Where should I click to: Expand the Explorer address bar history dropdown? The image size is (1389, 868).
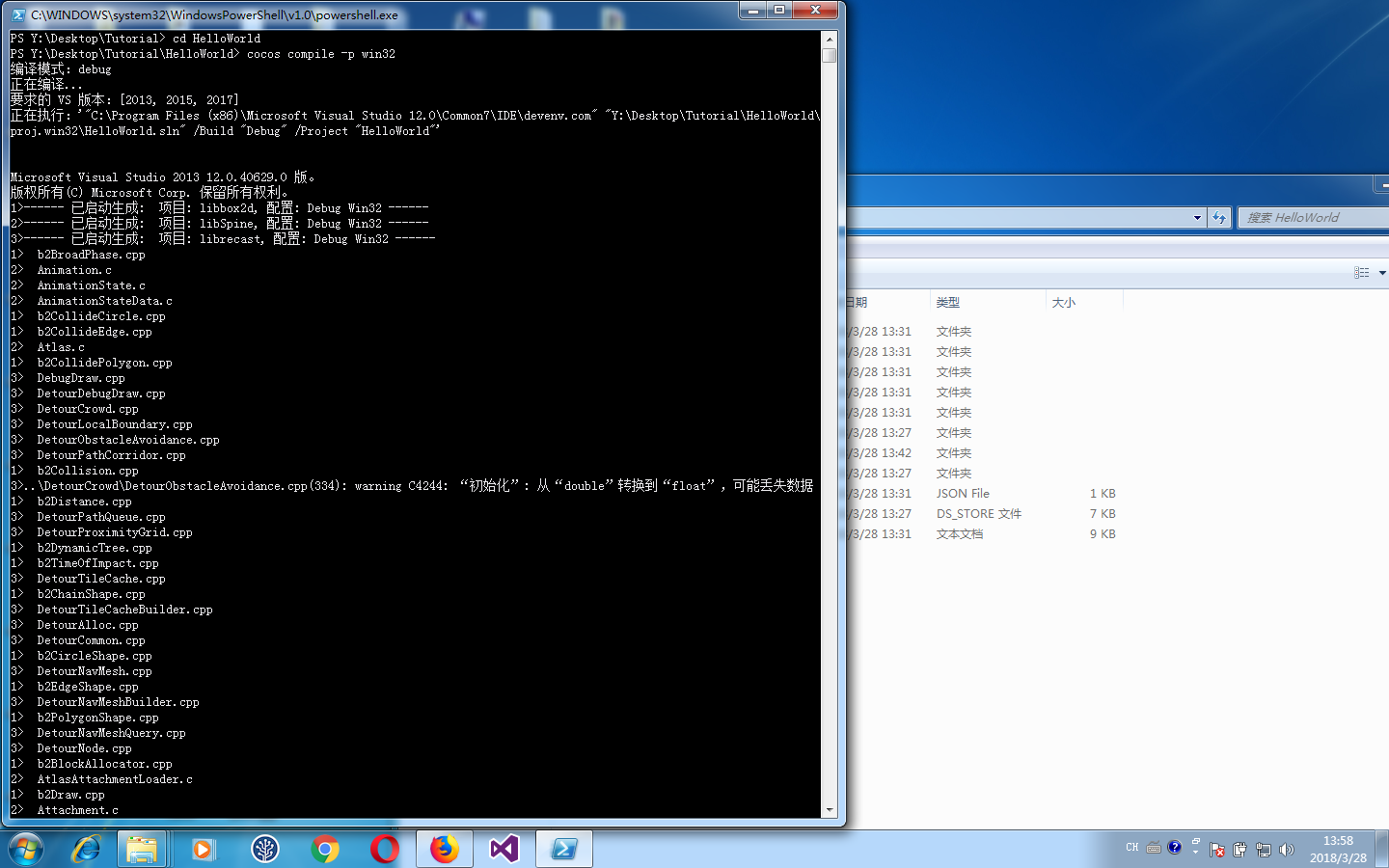click(x=1198, y=218)
